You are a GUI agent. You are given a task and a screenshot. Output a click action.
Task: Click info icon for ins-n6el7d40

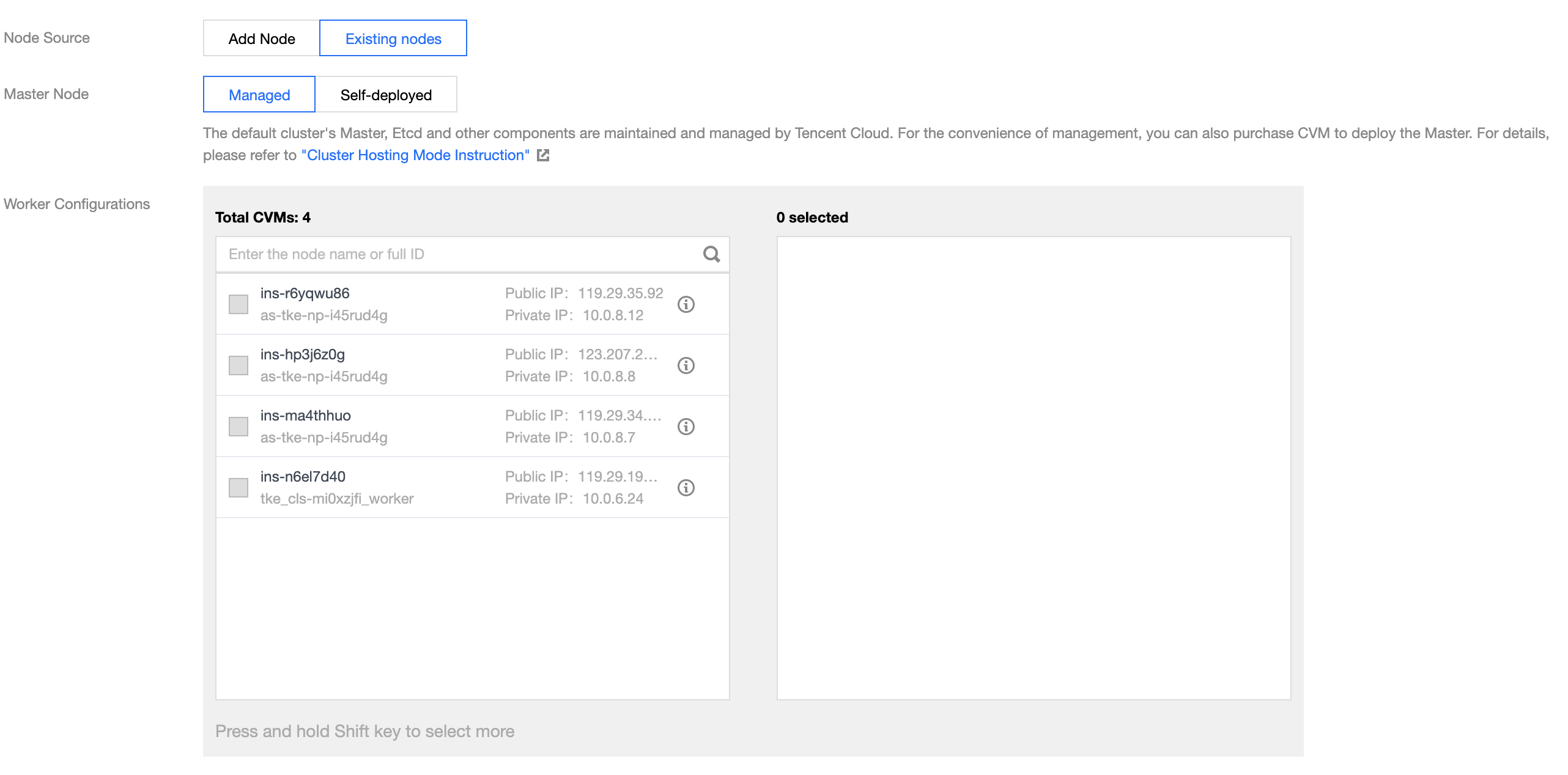click(x=686, y=488)
